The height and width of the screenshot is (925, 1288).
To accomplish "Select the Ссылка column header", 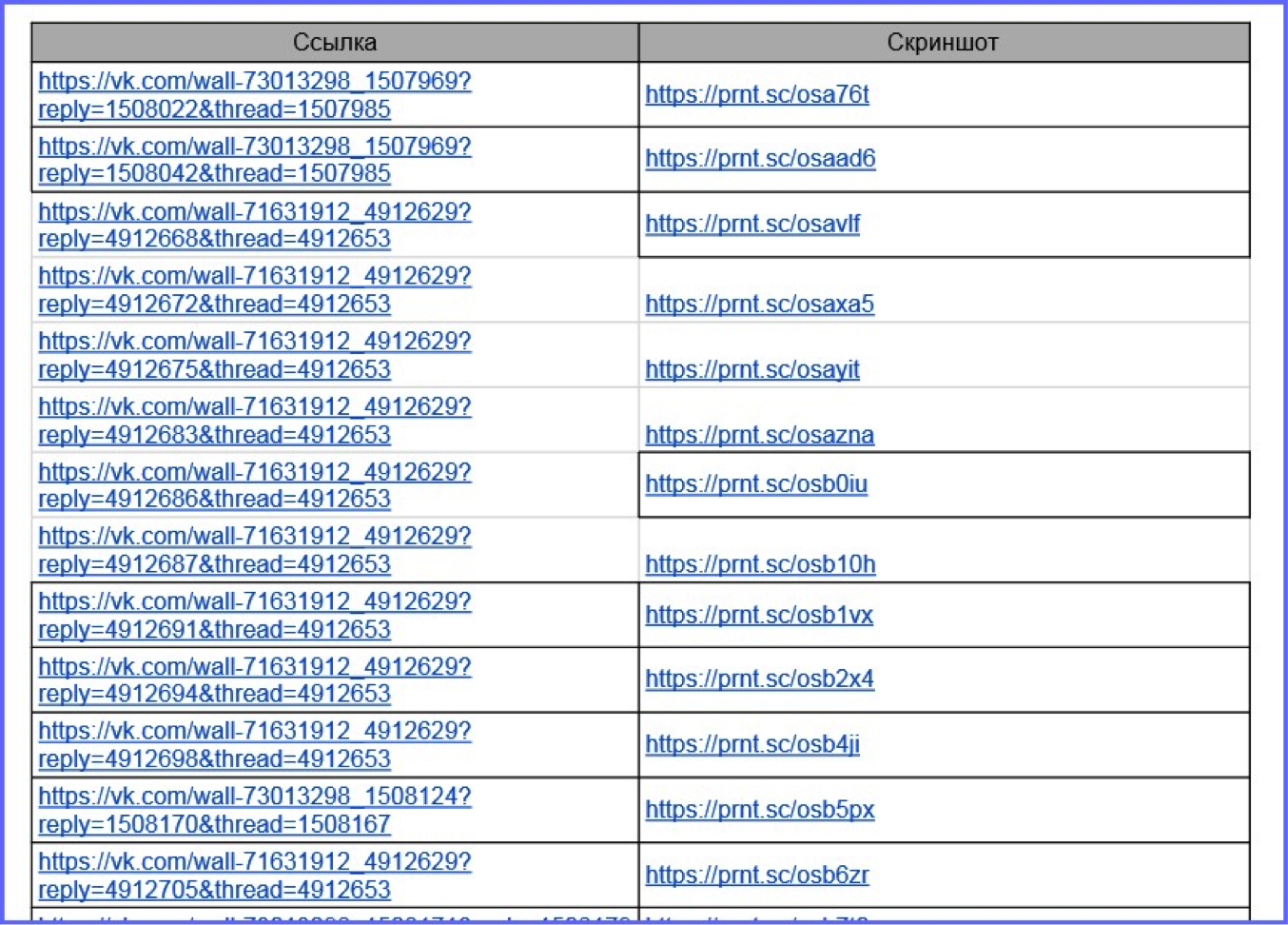I will [x=335, y=43].
